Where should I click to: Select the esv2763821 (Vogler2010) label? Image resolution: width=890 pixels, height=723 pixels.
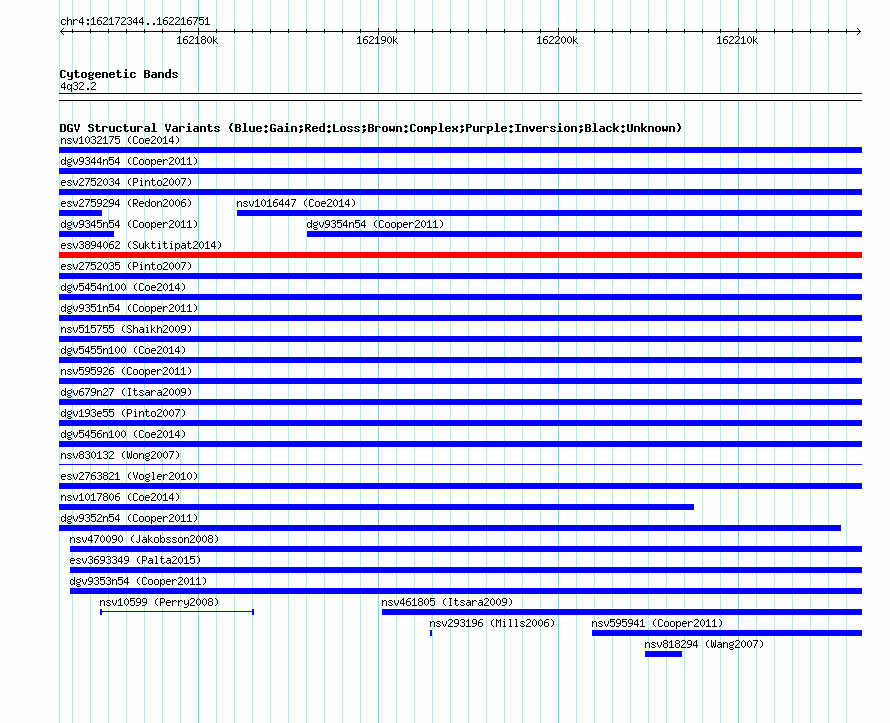click(x=129, y=476)
